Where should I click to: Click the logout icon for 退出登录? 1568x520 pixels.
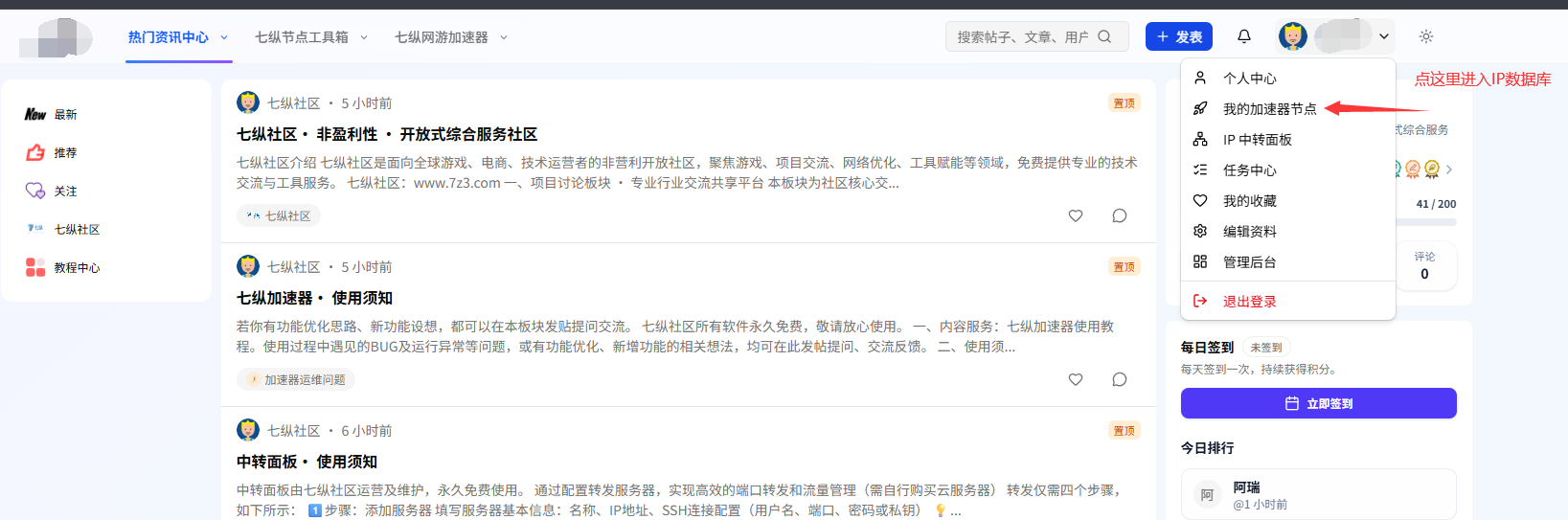tap(1200, 301)
